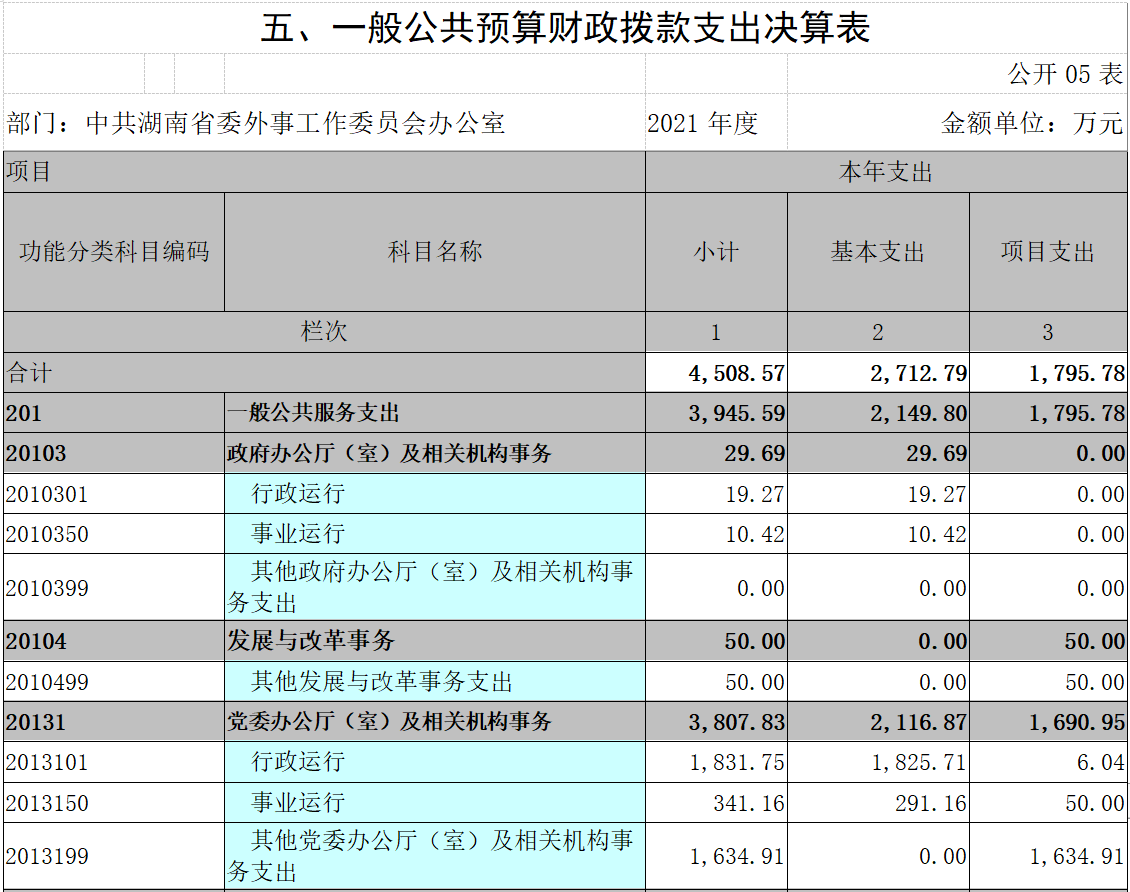The height and width of the screenshot is (892, 1130).
Task: Select the code cell 2013150
Action: tap(114, 803)
